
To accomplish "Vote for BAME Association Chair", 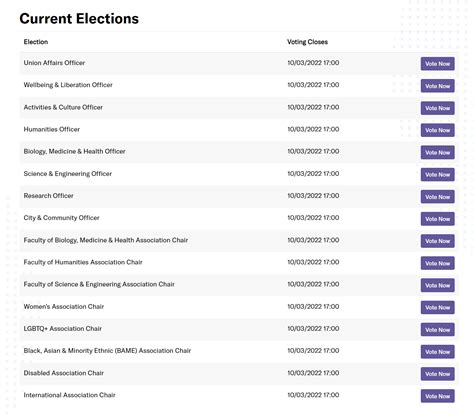I will click(437, 352).
